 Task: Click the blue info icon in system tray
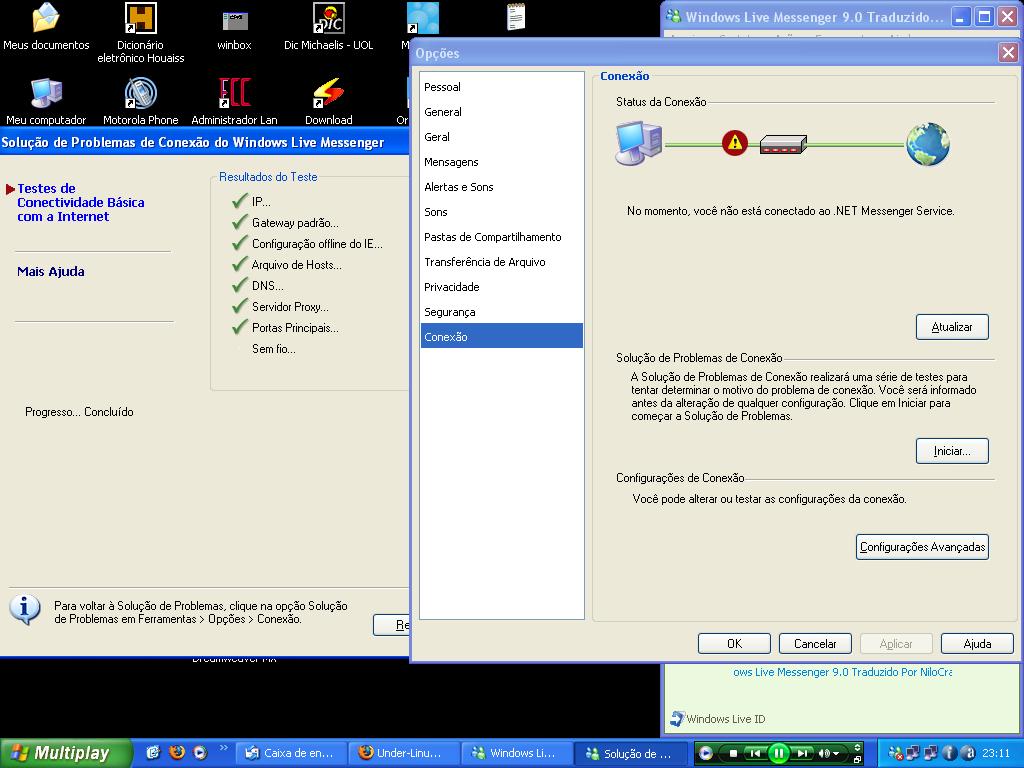coord(950,753)
